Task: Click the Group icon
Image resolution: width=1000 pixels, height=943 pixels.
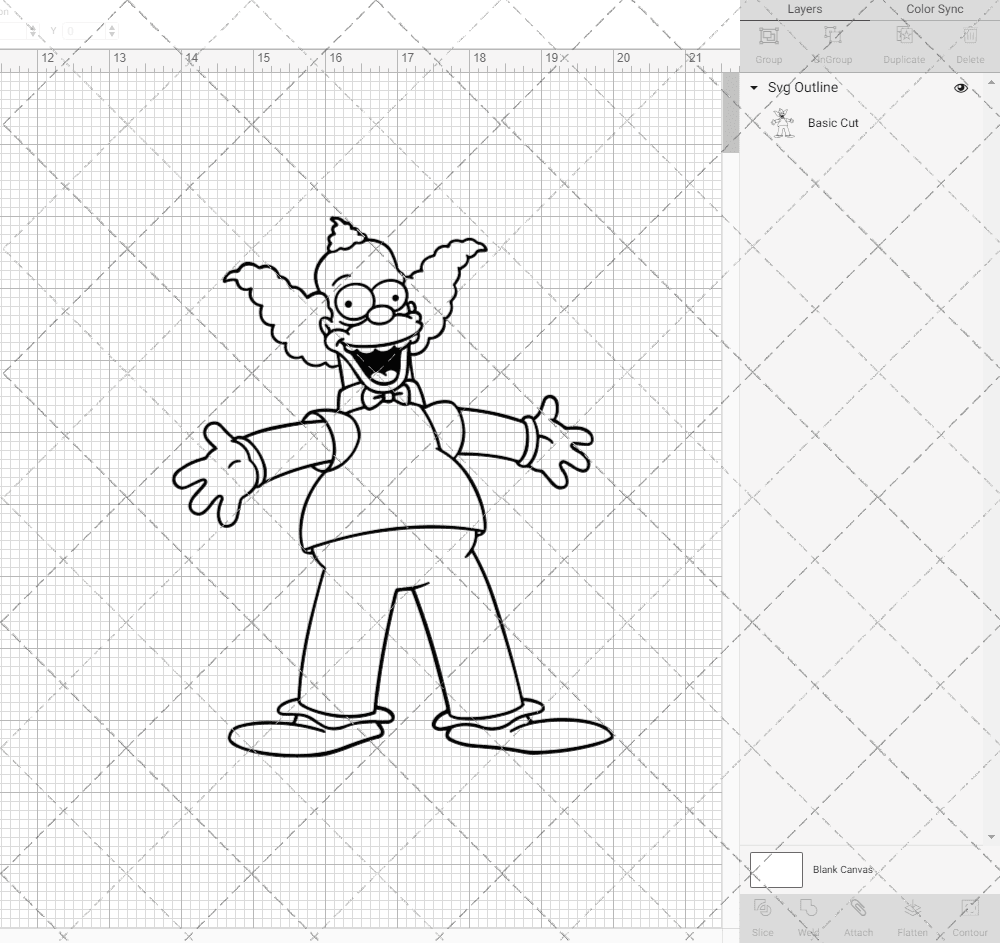Action: tap(768, 40)
